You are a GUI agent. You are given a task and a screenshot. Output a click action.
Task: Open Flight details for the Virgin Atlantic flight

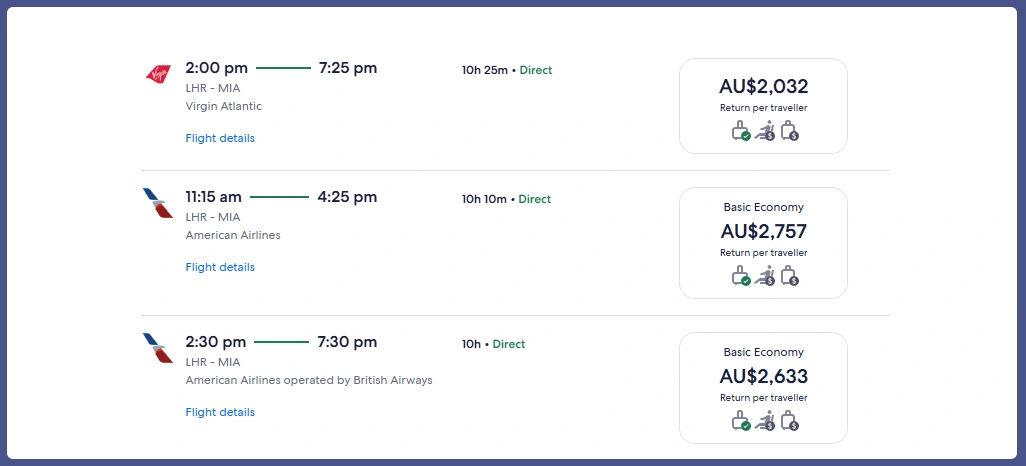220,138
